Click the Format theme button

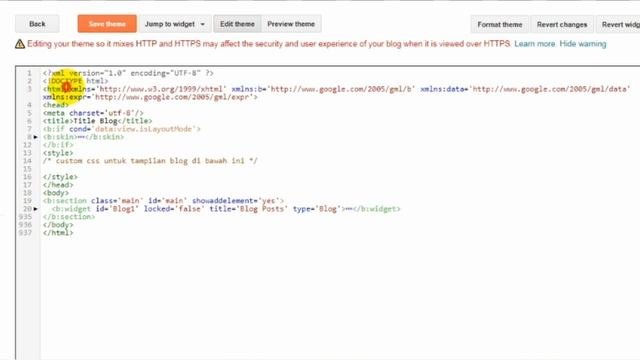tap(500, 24)
